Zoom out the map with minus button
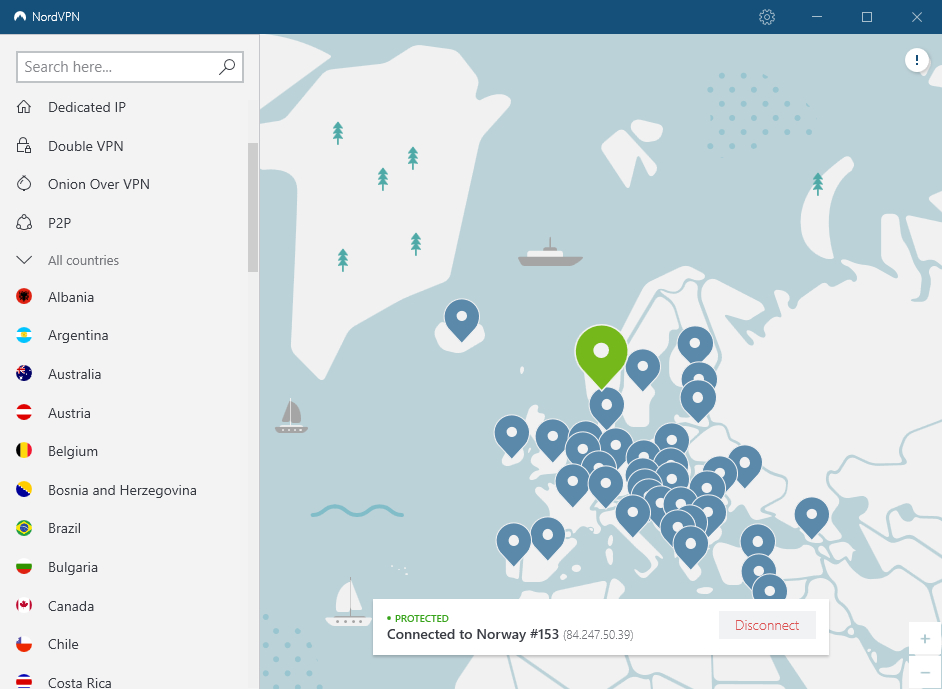The image size is (942, 689). point(924,672)
